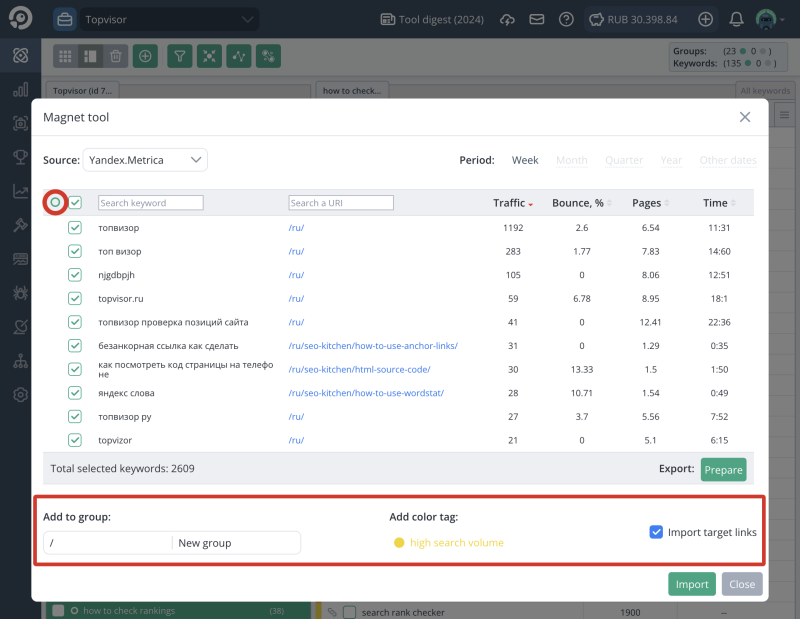Click the circled select-all radio control
The height and width of the screenshot is (619, 800).
[x=55, y=202]
